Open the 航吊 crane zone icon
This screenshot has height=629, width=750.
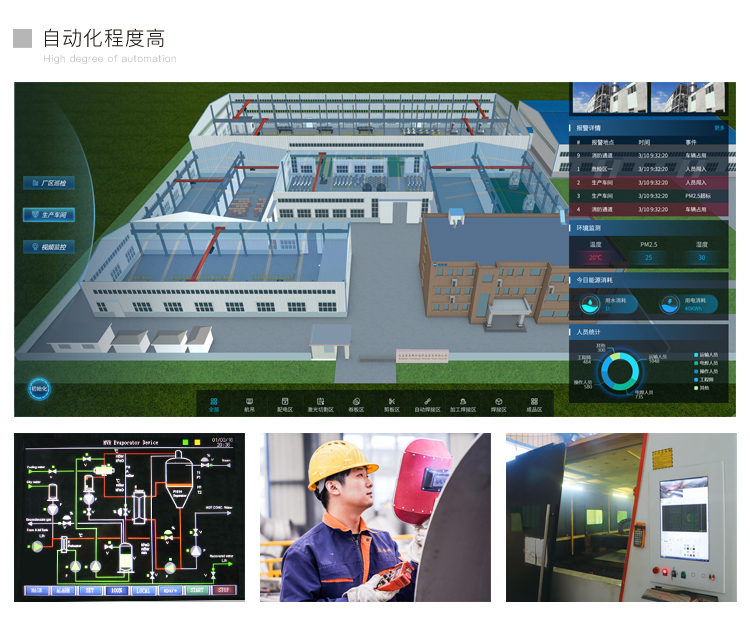click(x=249, y=403)
